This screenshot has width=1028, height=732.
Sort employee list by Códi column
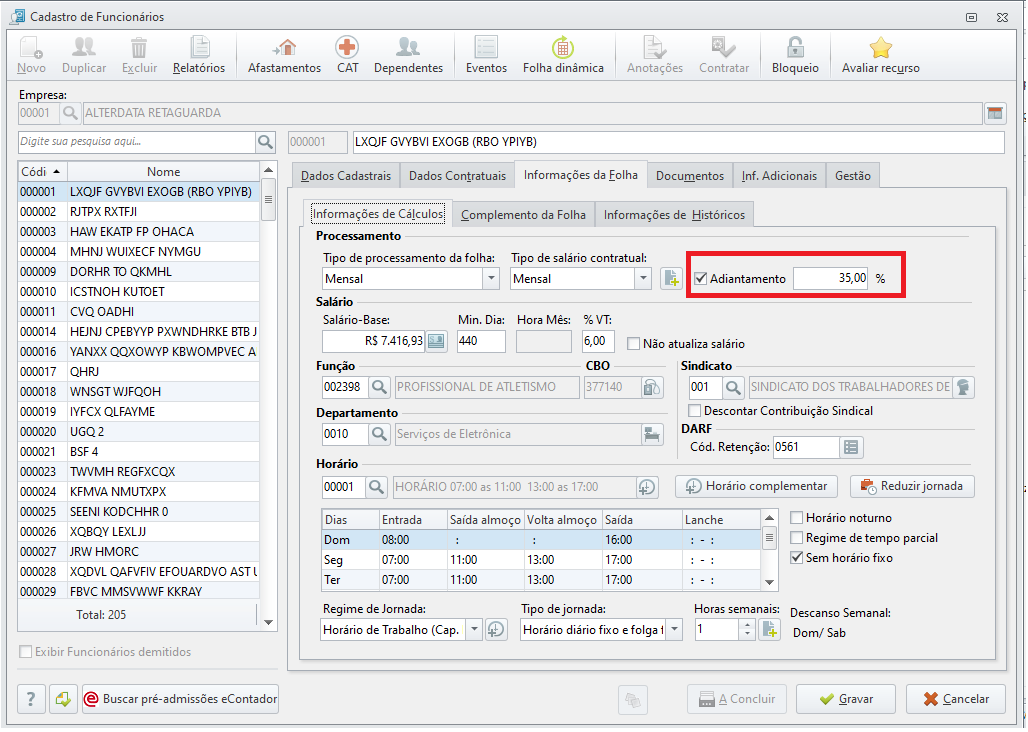[x=43, y=172]
